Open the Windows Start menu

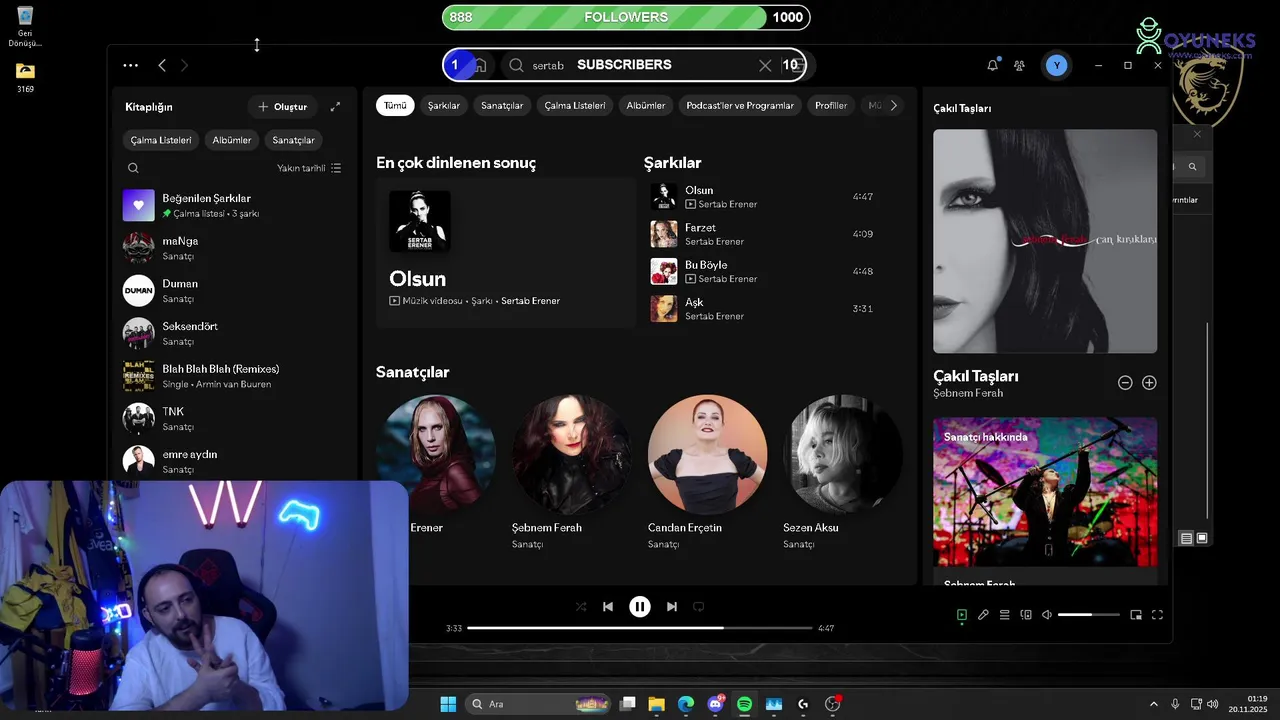click(x=448, y=704)
